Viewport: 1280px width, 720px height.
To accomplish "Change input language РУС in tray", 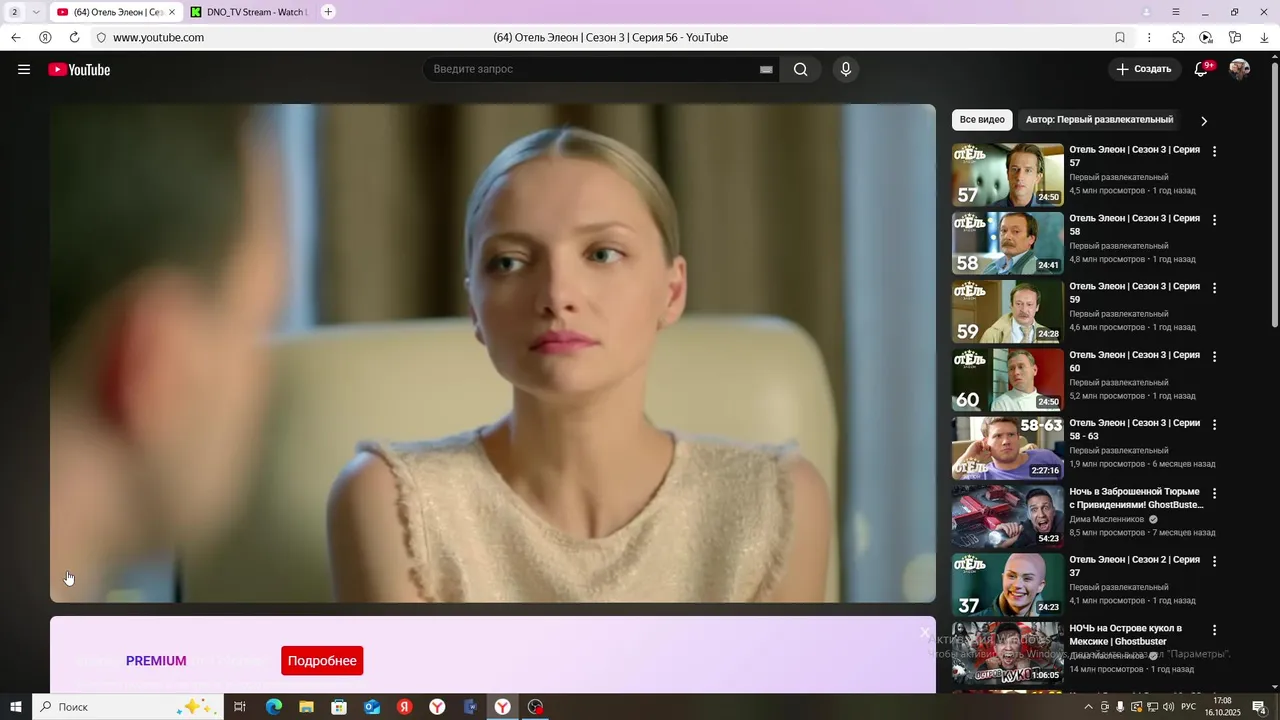I will (x=1189, y=707).
